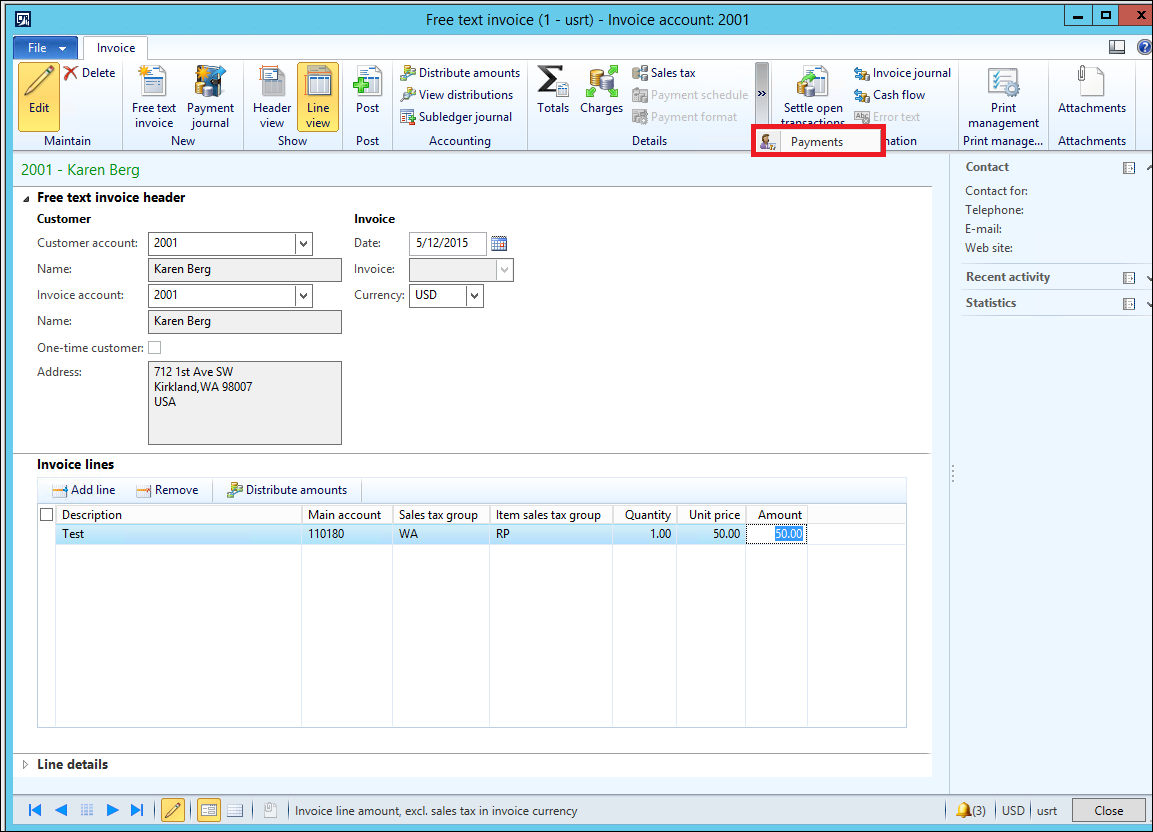Expand the Customer account dropdown

(303, 243)
